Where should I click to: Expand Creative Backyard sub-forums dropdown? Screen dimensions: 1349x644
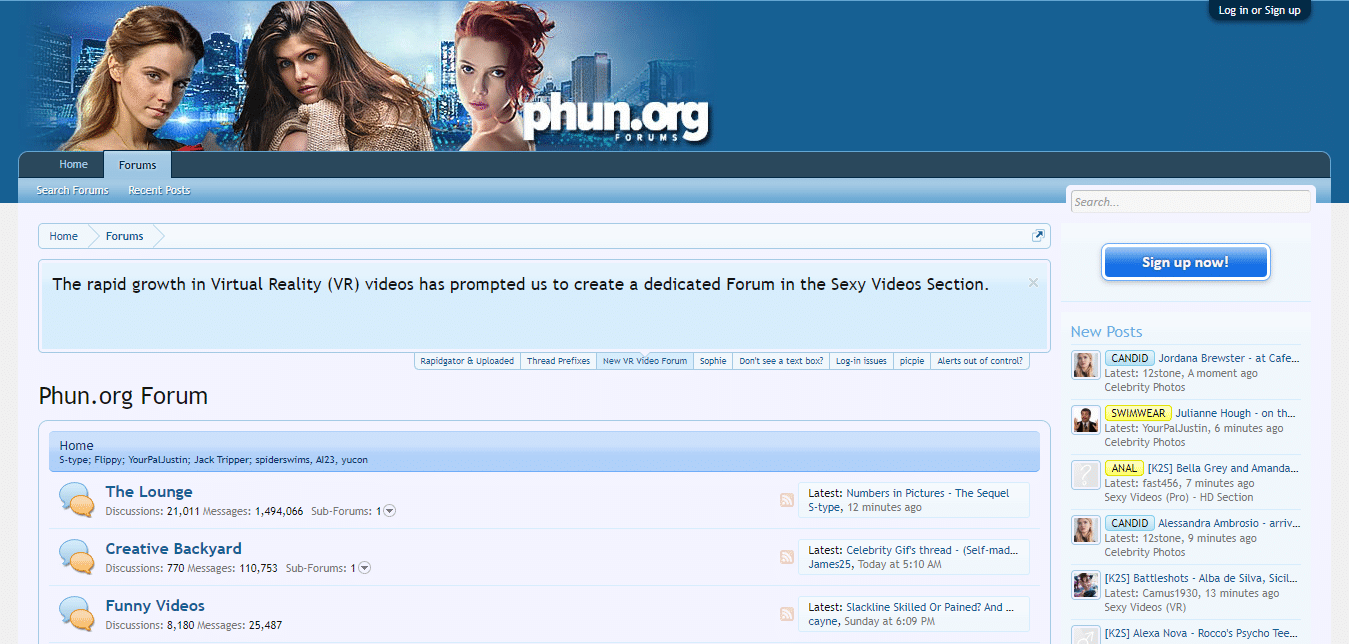tap(364, 568)
